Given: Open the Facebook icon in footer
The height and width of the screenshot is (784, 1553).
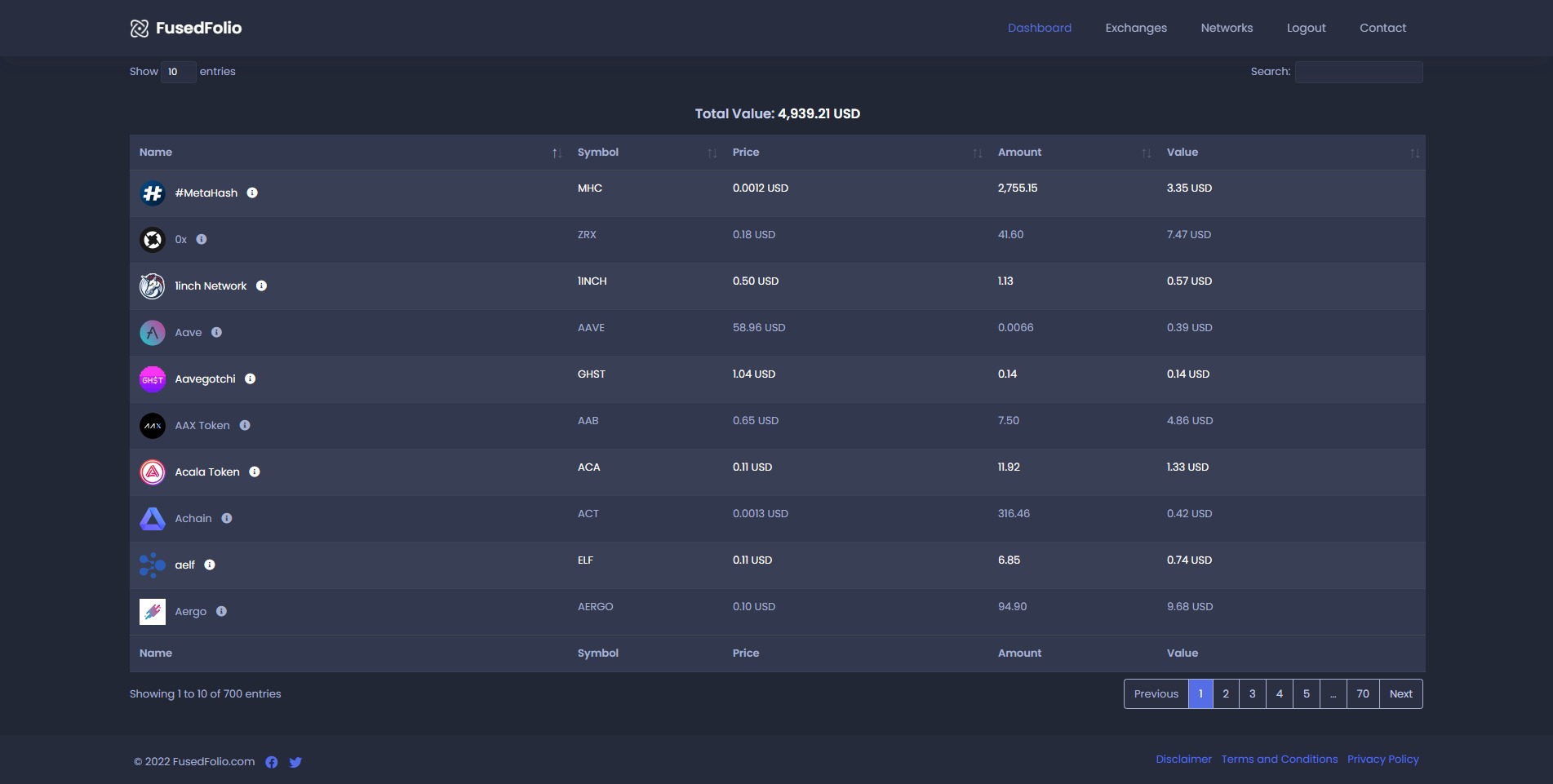Looking at the screenshot, I should click(272, 762).
